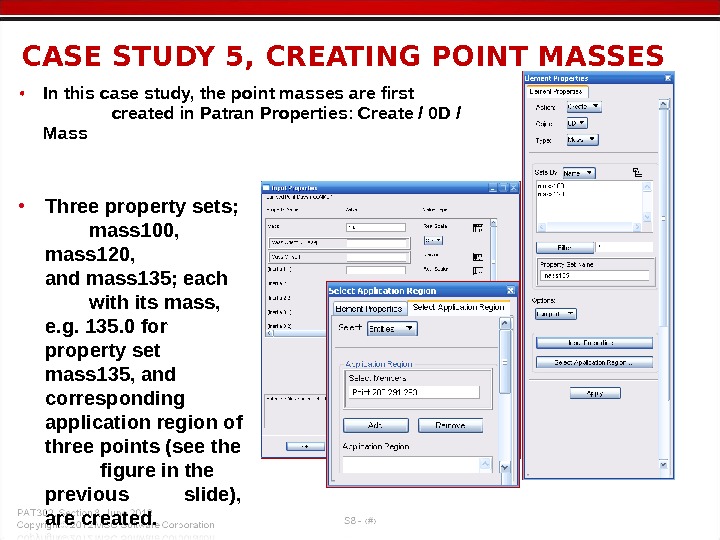Close the Element Properties panel
Image resolution: width=720 pixels, height=540 pixels.
(668, 79)
